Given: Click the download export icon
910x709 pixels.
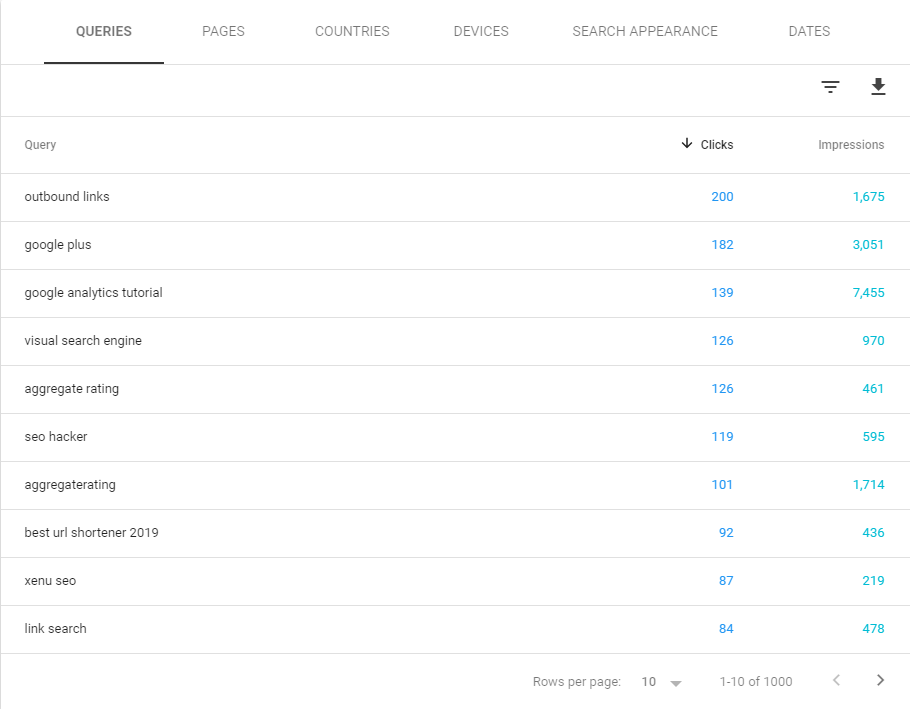Looking at the screenshot, I should click(878, 87).
